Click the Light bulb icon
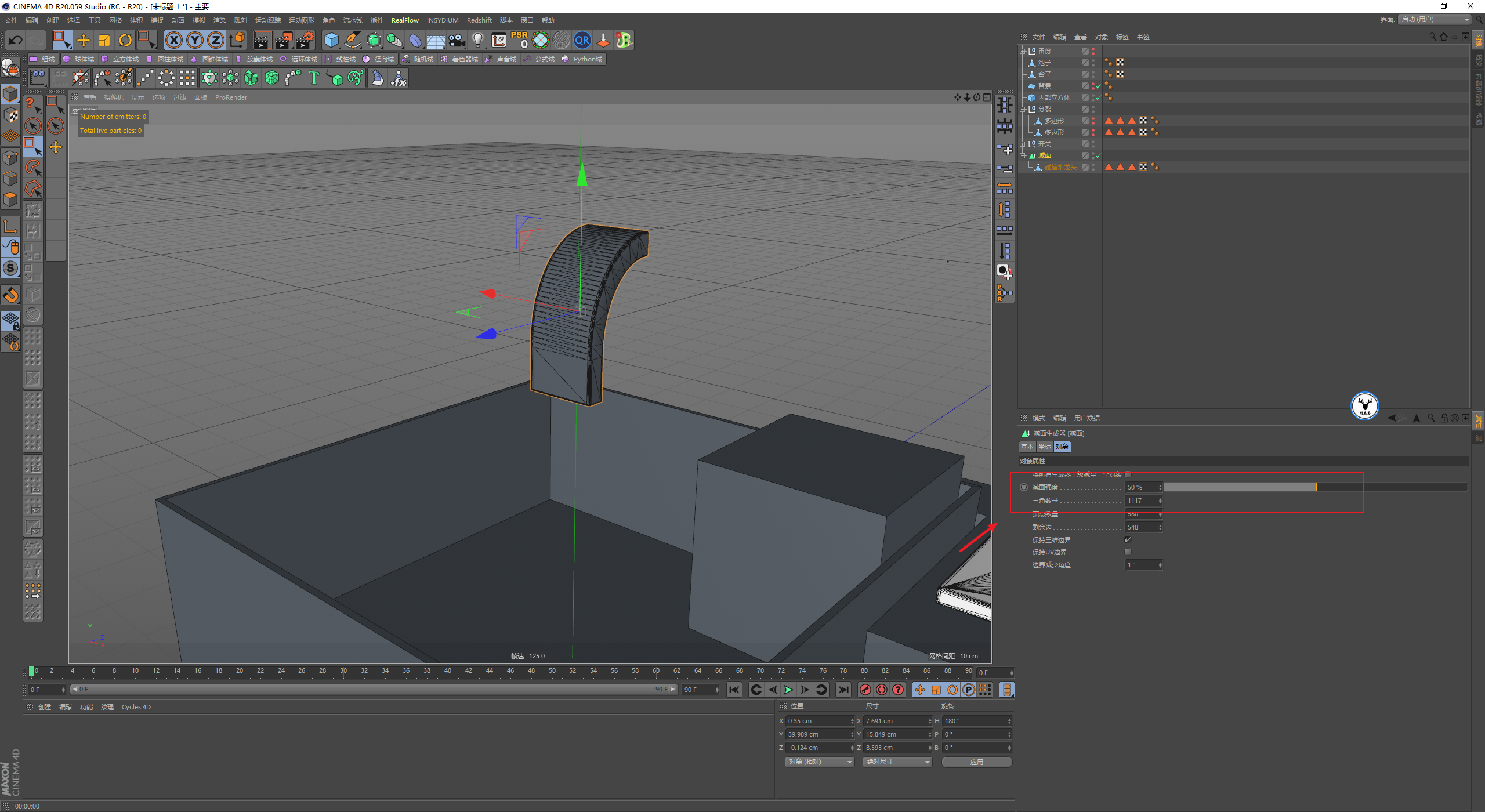The width and height of the screenshot is (1485, 812). (x=477, y=40)
